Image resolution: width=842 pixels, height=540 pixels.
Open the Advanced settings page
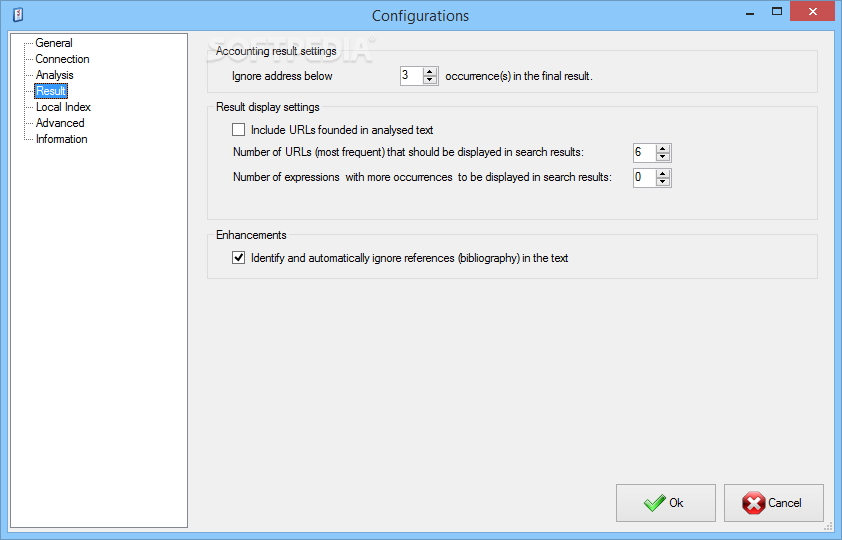(60, 123)
